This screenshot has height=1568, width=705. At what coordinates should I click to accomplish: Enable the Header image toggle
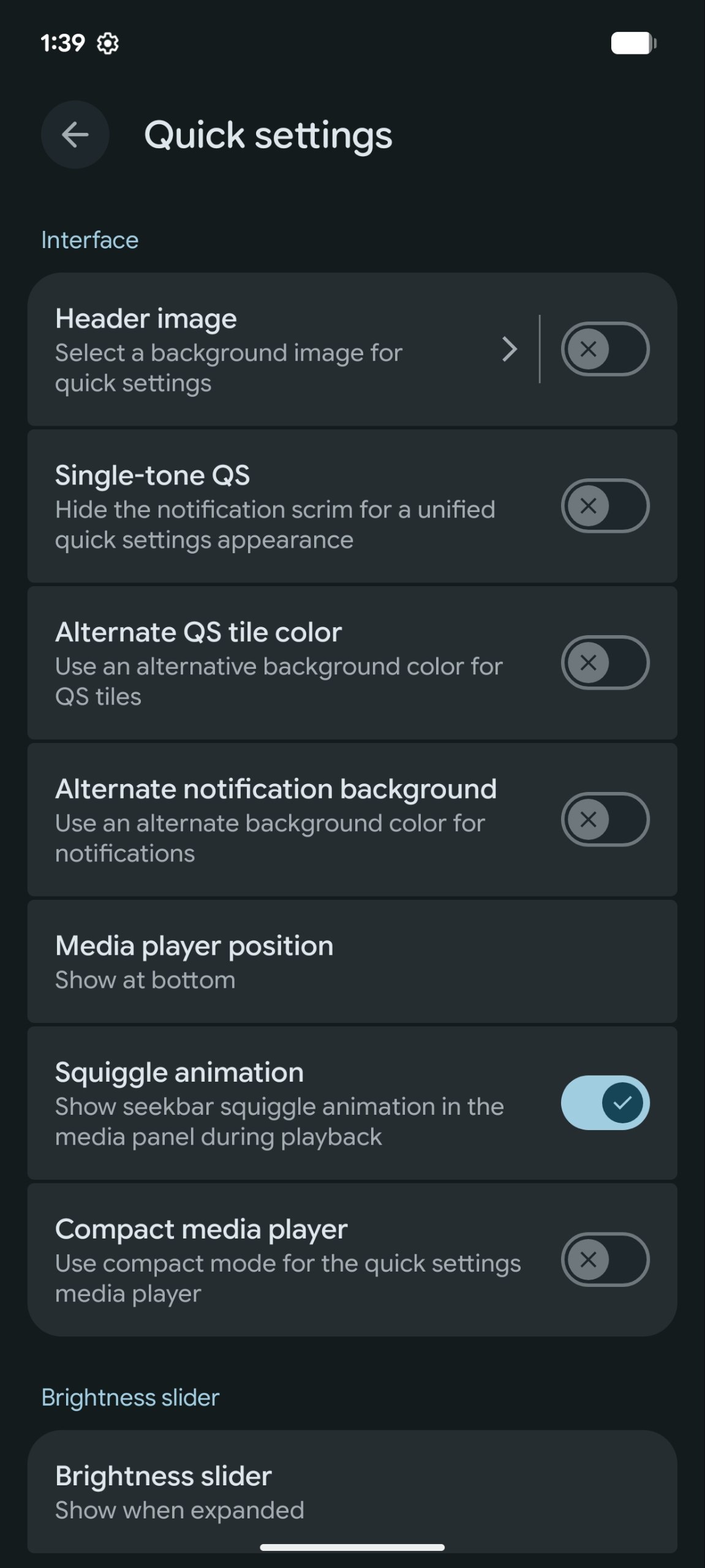click(x=605, y=349)
